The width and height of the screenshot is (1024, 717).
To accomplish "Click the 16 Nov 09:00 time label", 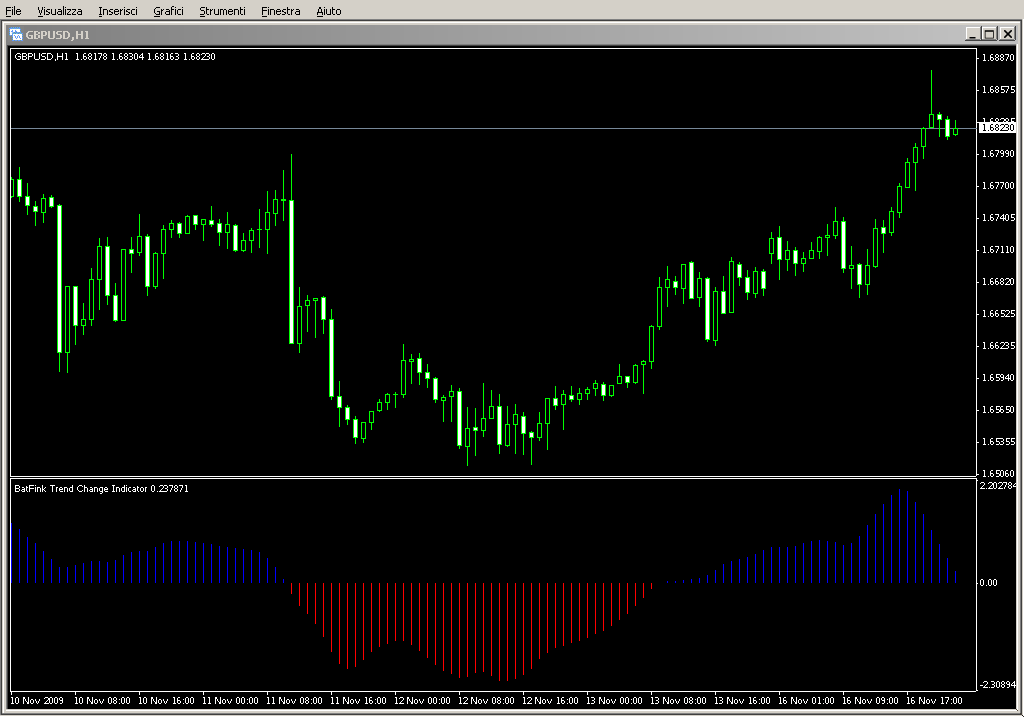I will tap(870, 701).
